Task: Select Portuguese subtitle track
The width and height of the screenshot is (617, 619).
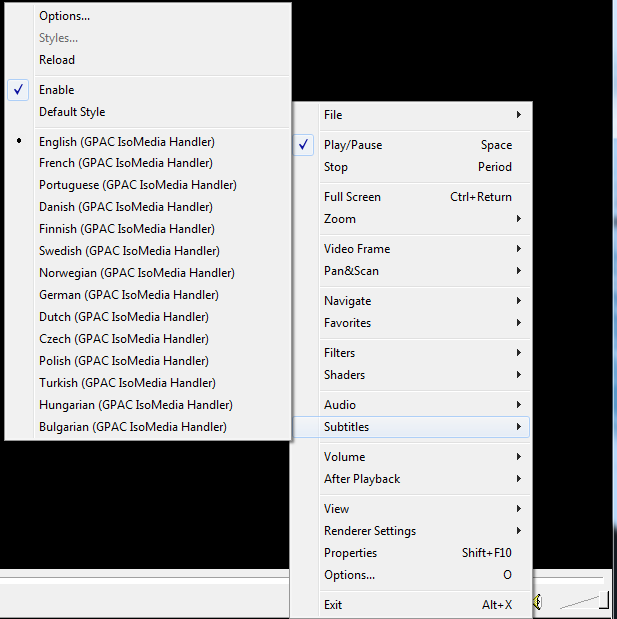Action: point(148,185)
